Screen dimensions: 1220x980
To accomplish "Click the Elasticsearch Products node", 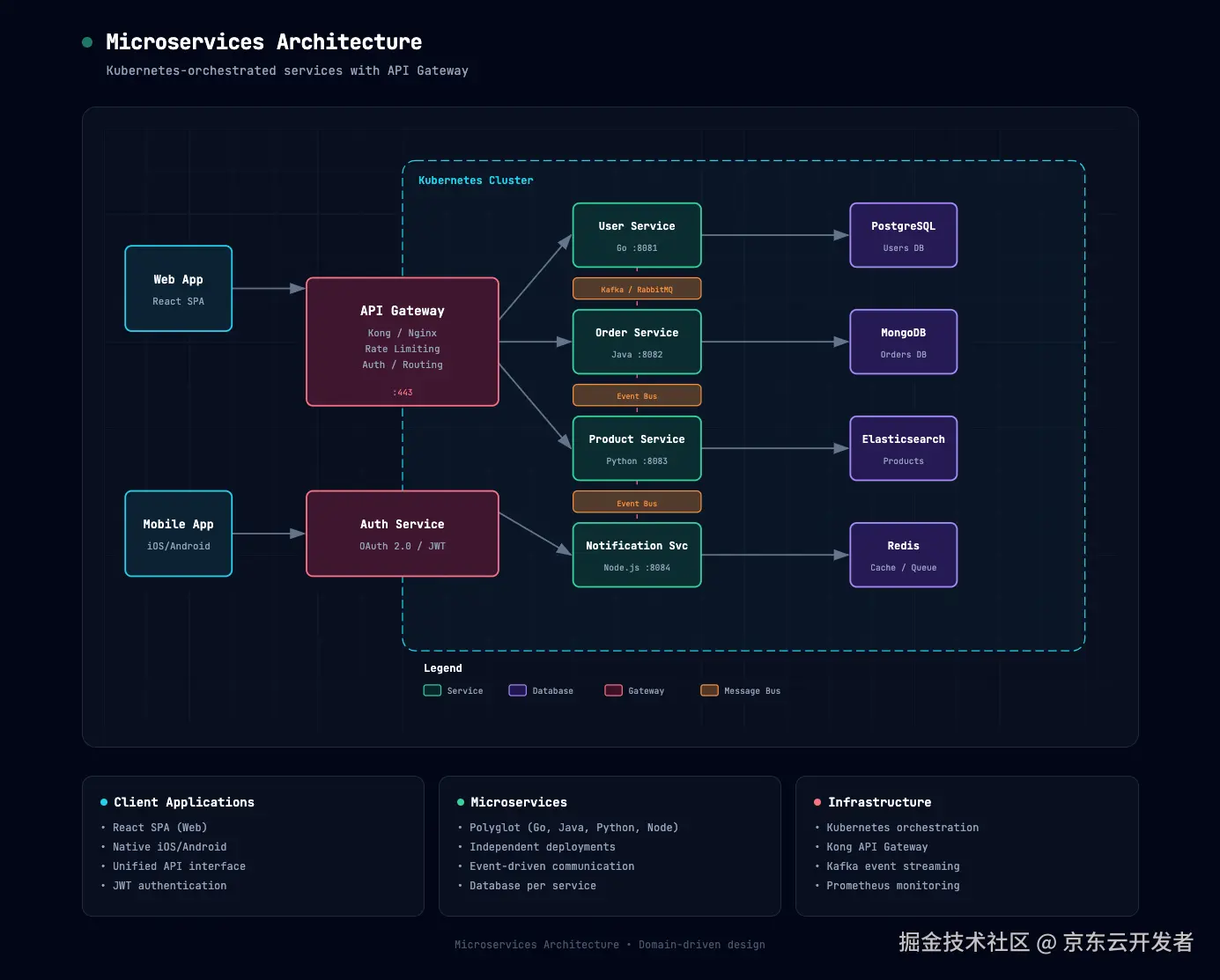I will pyautogui.click(x=903, y=448).
